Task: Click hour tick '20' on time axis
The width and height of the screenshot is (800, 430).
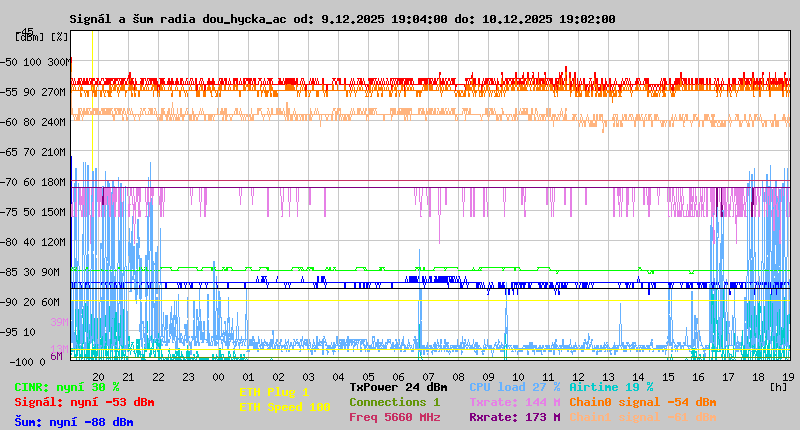Action: point(98,377)
